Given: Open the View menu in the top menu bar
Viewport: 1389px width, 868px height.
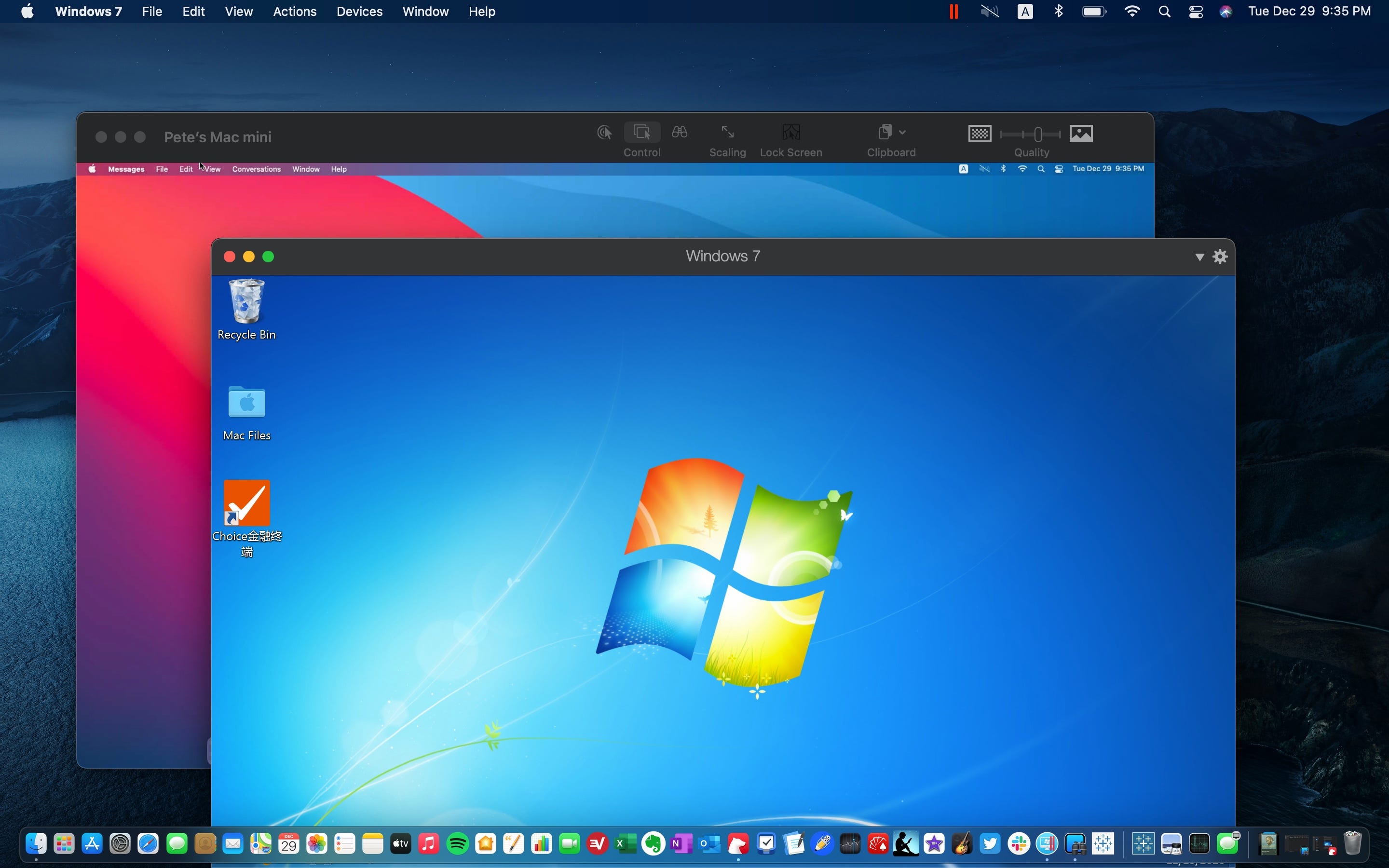Looking at the screenshot, I should pos(239,12).
